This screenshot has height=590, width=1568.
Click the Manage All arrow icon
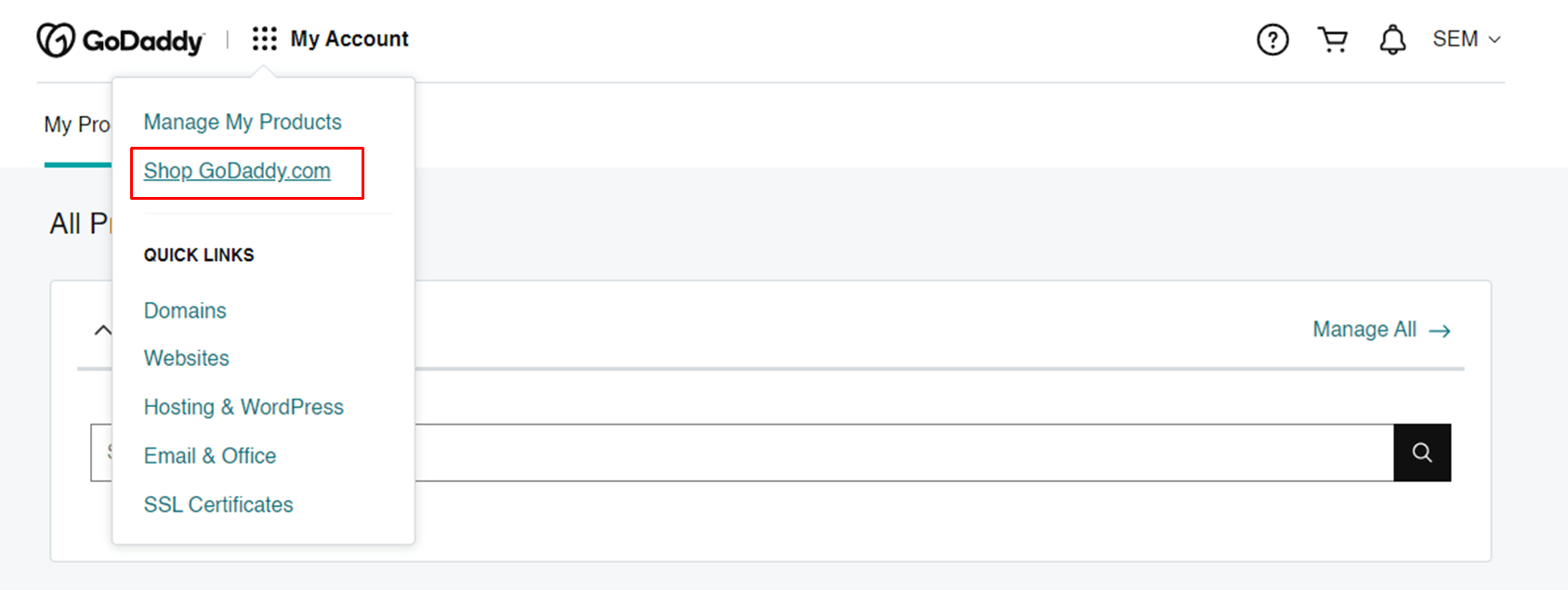tap(1440, 330)
